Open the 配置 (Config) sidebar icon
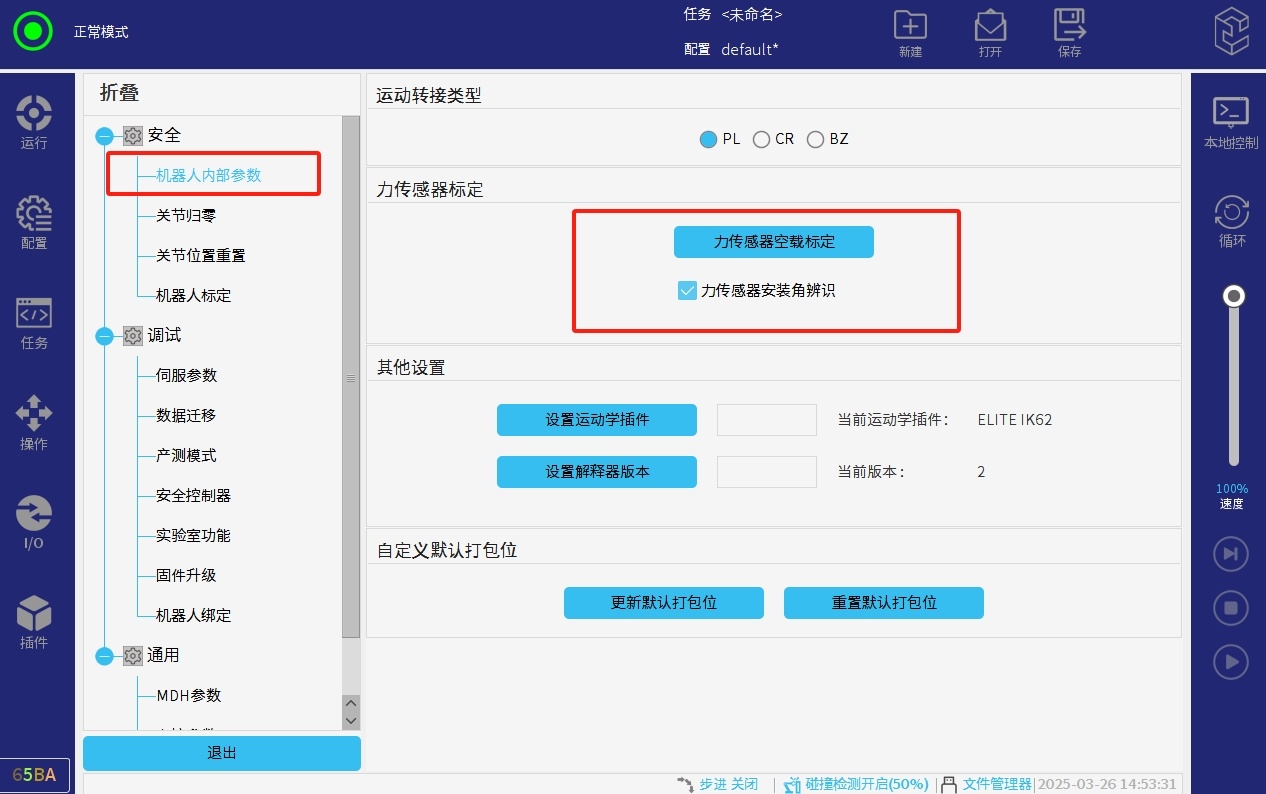Image resolution: width=1266 pixels, height=794 pixels. pos(34,220)
